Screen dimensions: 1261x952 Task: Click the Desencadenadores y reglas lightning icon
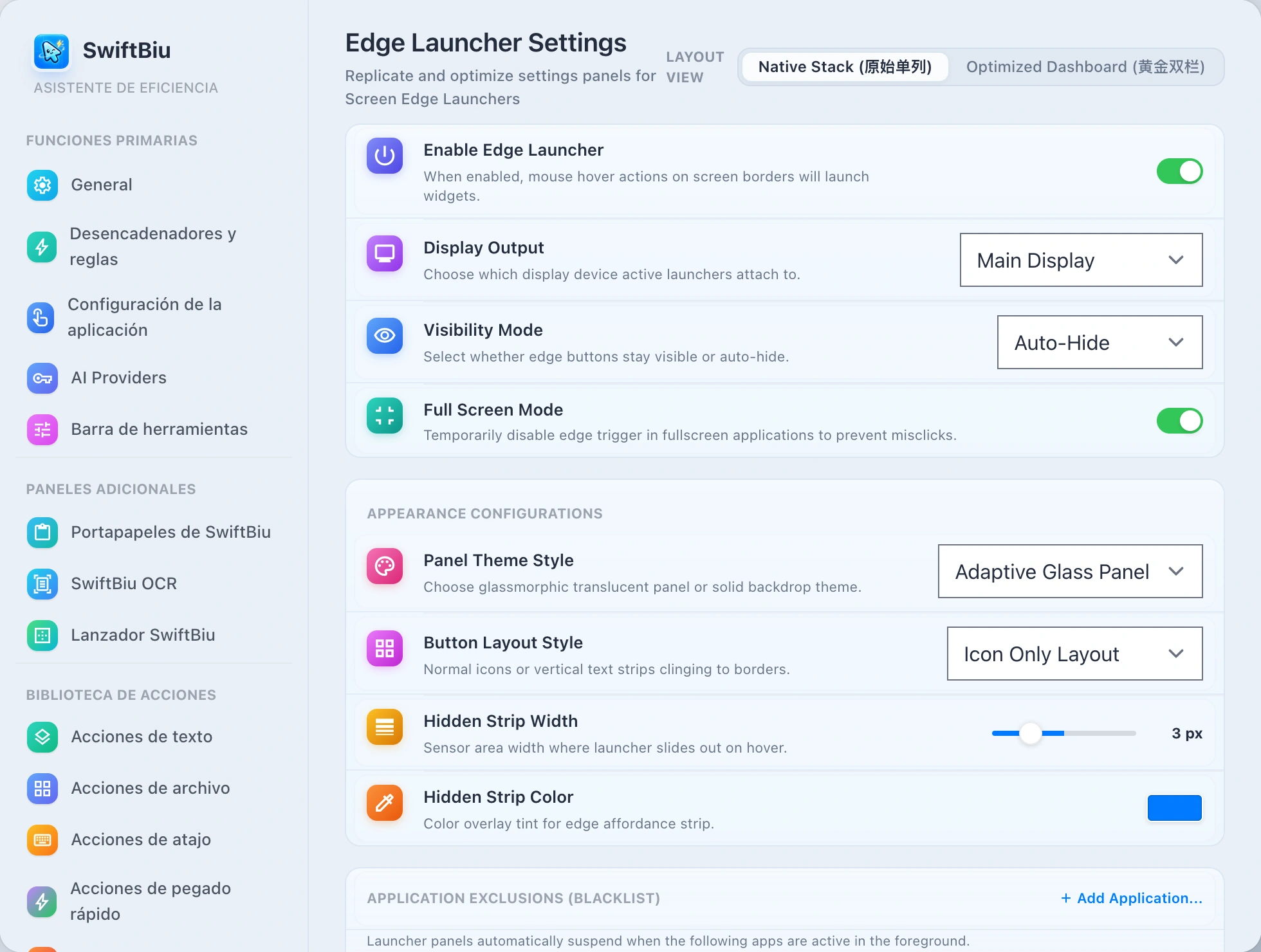click(x=42, y=247)
